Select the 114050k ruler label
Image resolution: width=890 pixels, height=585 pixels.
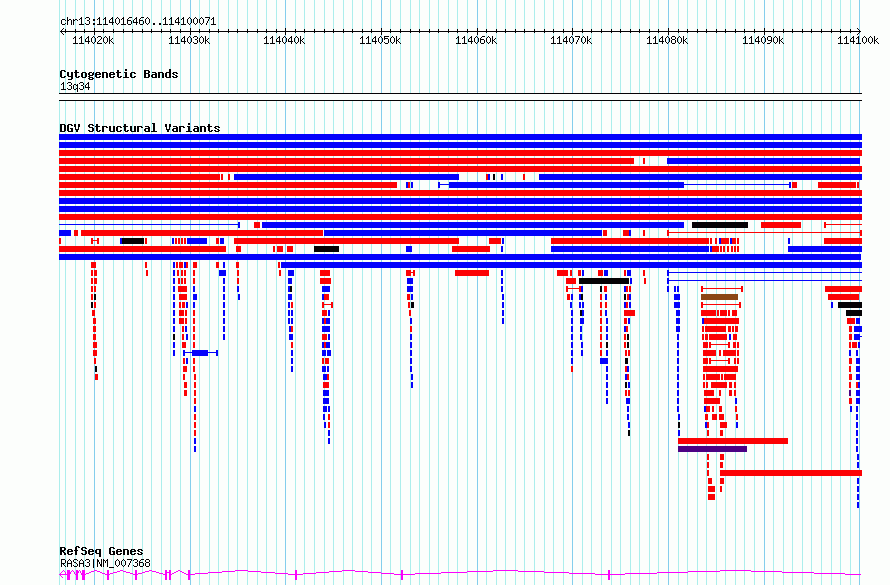pos(380,41)
